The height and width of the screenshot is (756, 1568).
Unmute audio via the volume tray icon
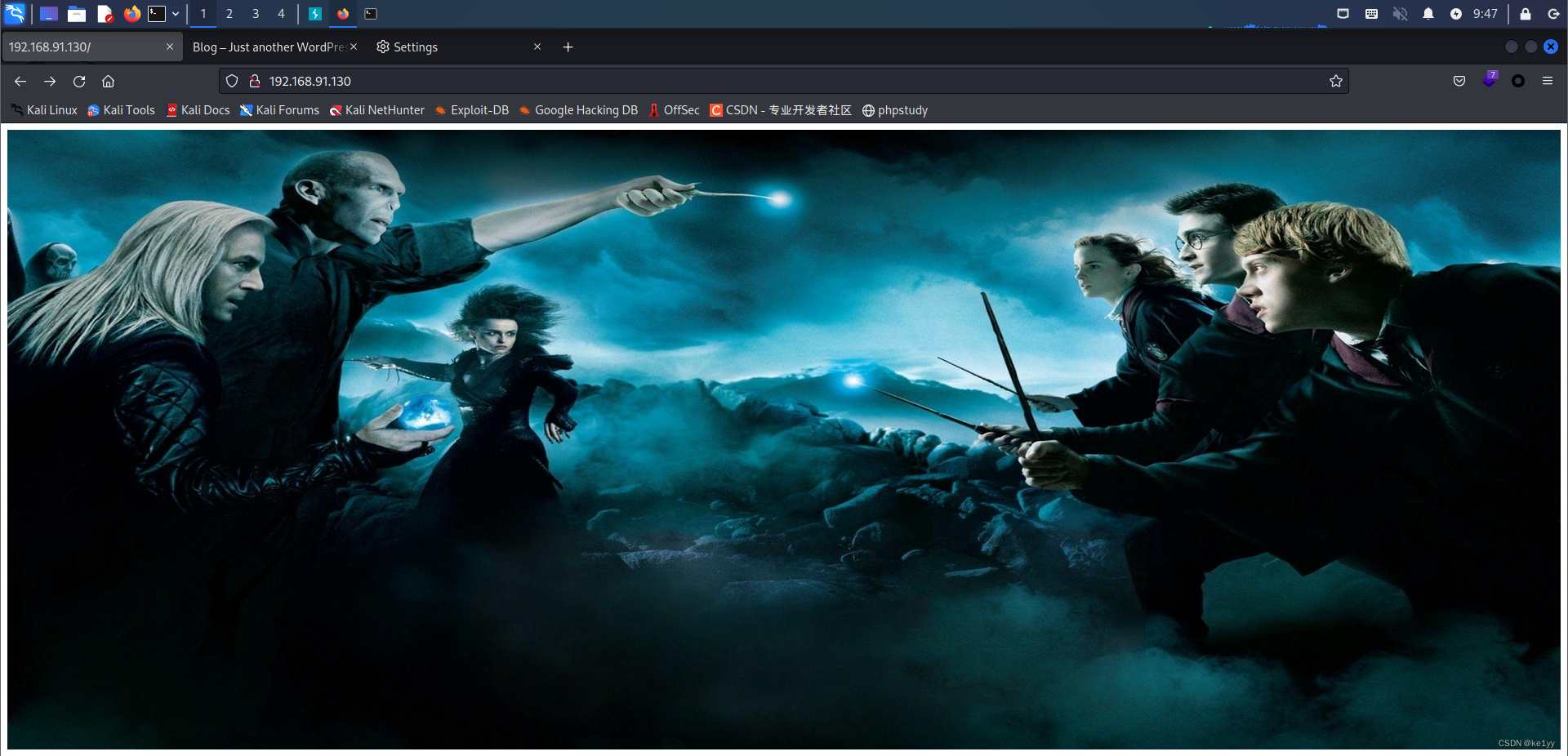pyautogui.click(x=1400, y=14)
